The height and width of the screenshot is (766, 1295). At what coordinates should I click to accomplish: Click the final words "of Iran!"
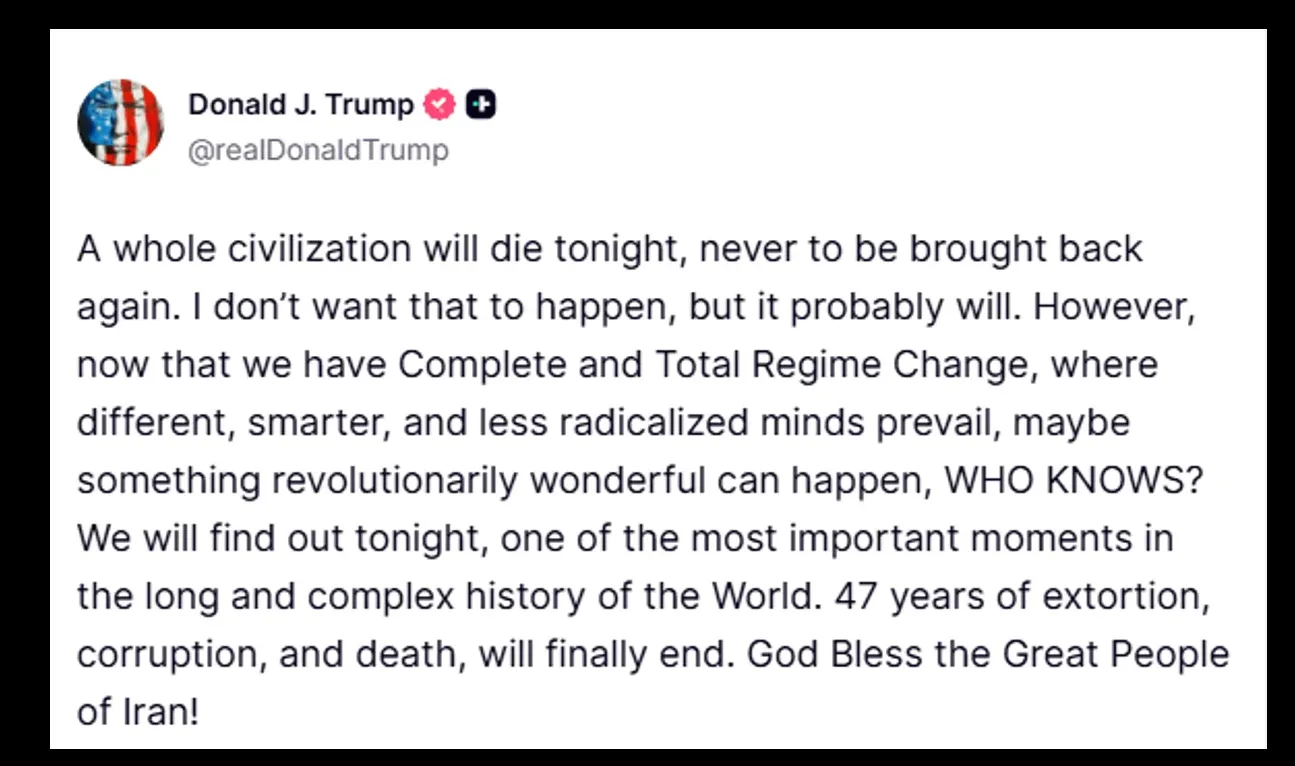click(138, 713)
